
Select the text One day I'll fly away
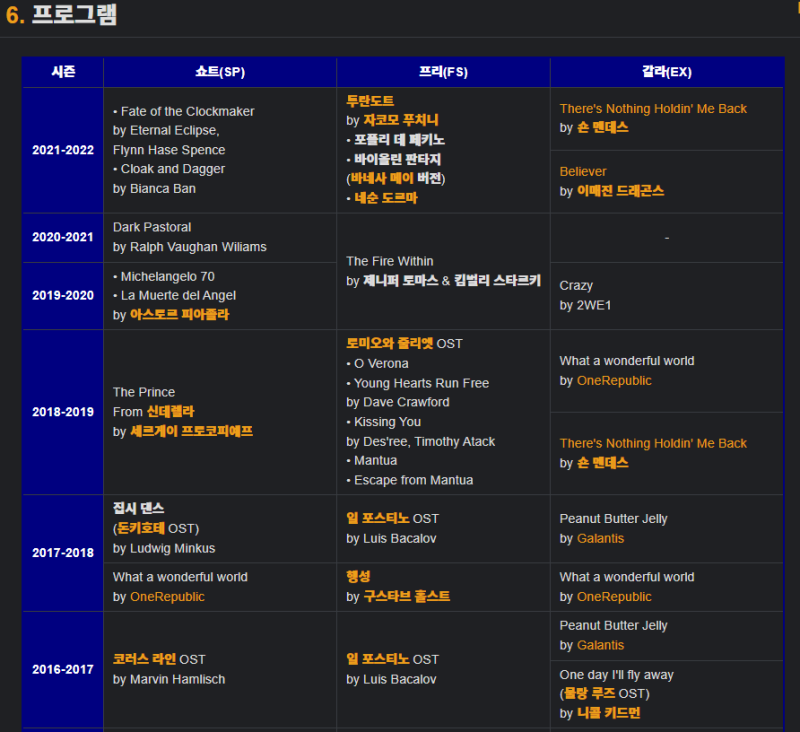pos(616,675)
